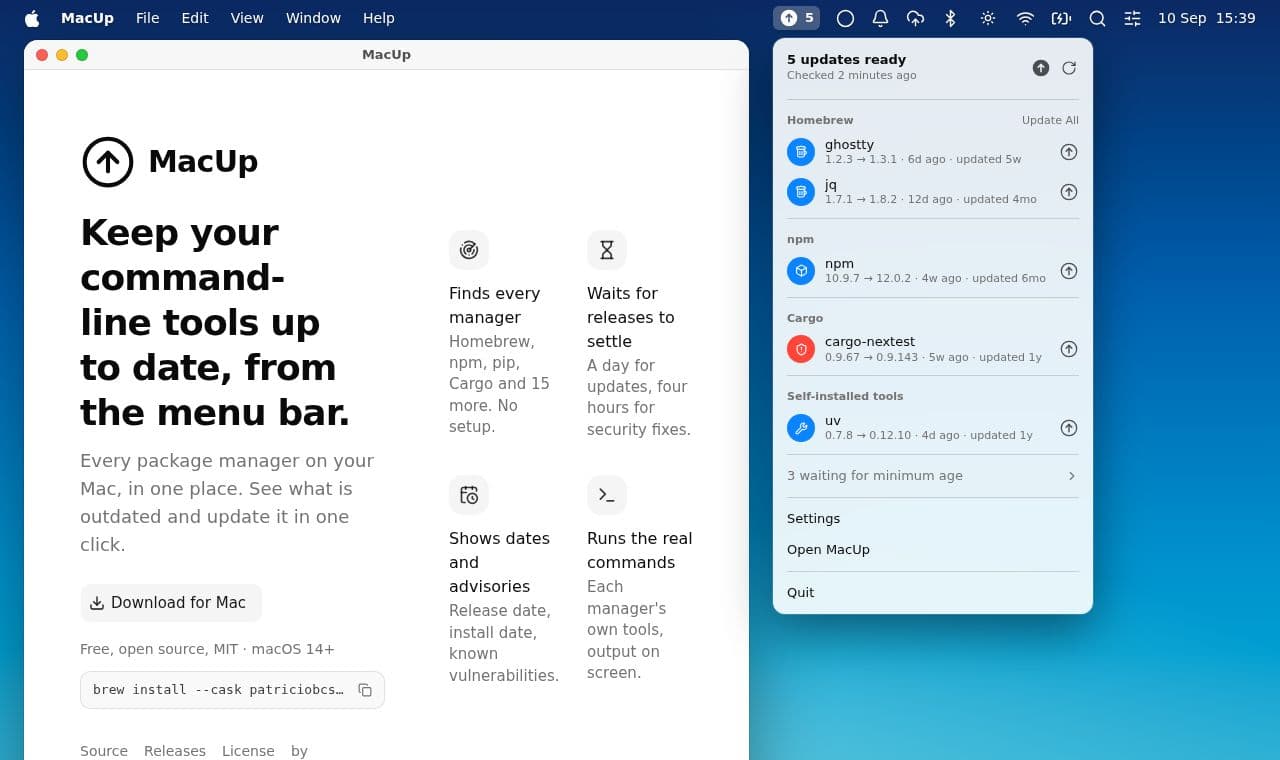Open the File menu
Image resolution: width=1280 pixels, height=760 pixels.
click(148, 18)
